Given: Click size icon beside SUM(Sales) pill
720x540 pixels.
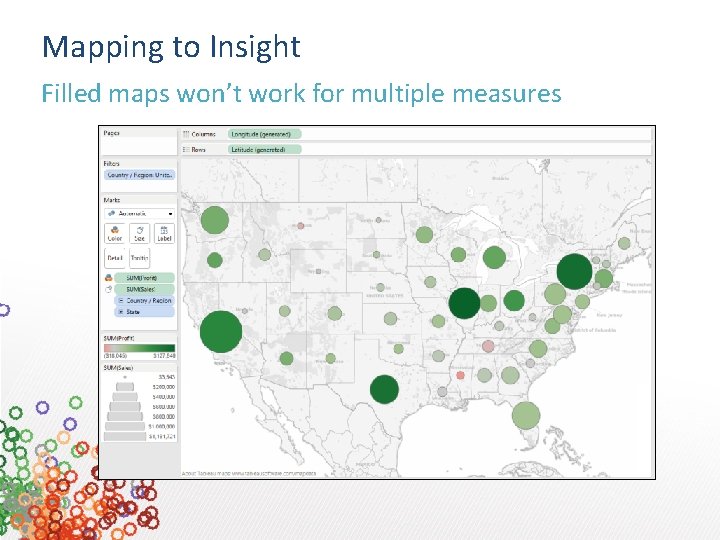Looking at the screenshot, I should pos(109,289).
